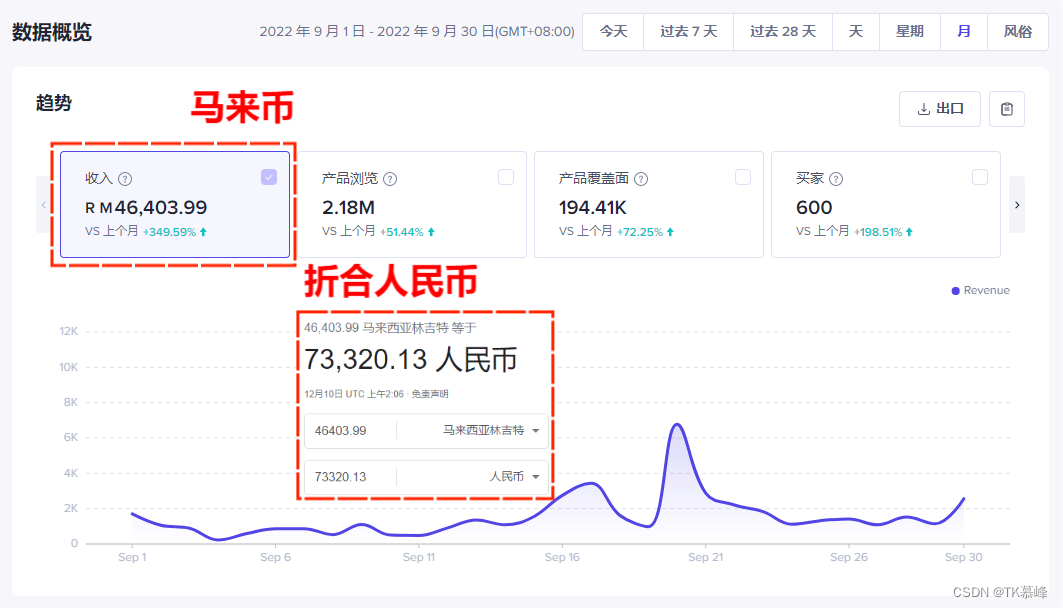Screen dimensions: 1063x608
Task: Switch to the 天 view tab
Action: [x=855, y=31]
